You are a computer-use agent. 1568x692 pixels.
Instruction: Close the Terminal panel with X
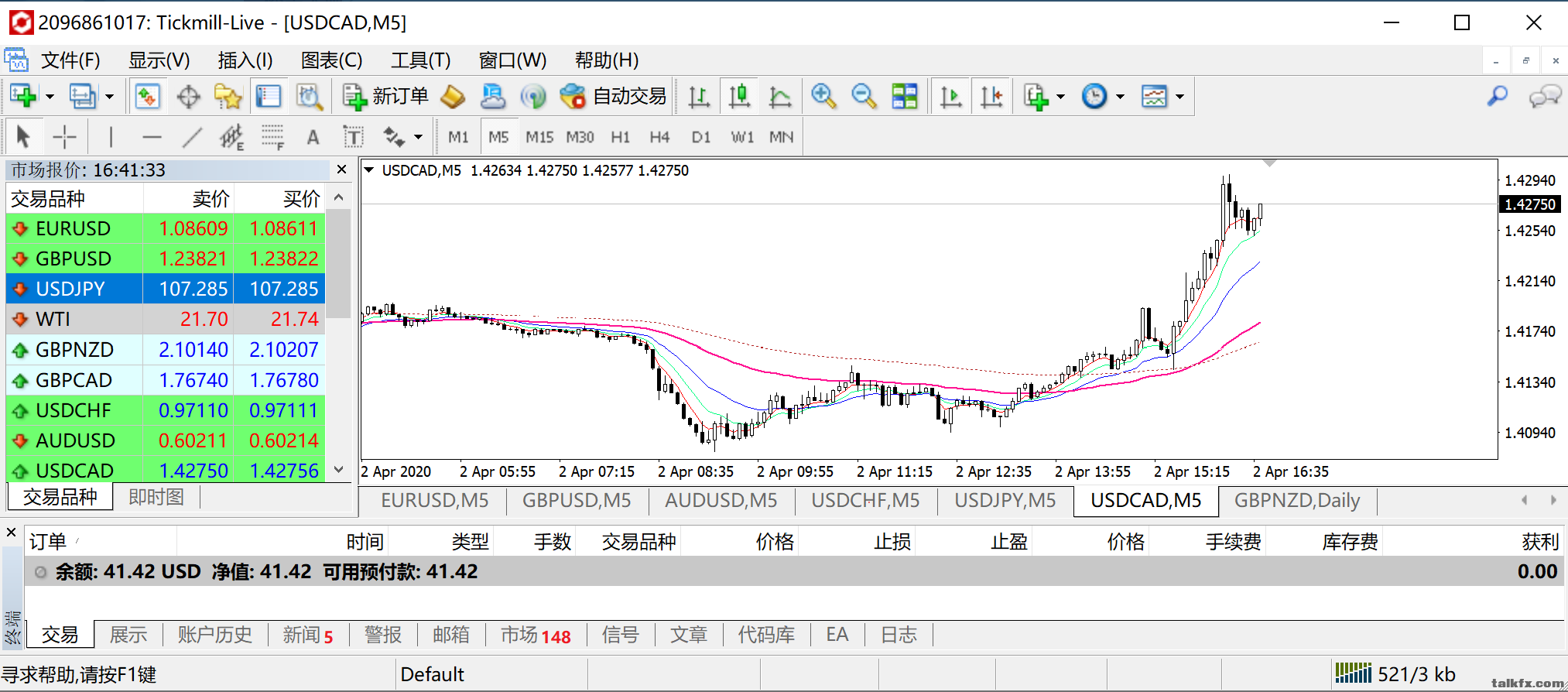pyautogui.click(x=12, y=533)
